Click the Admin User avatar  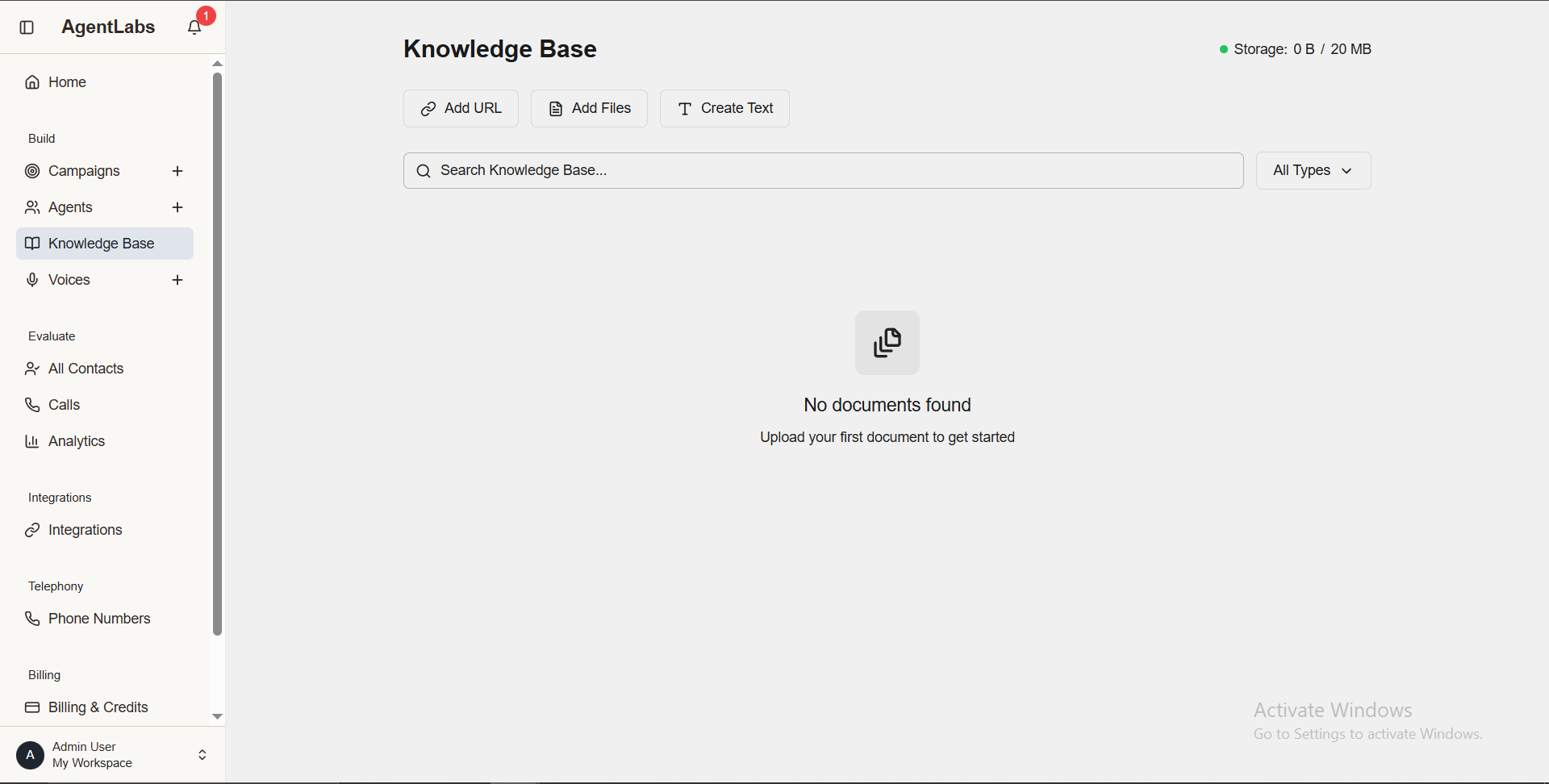(x=30, y=754)
